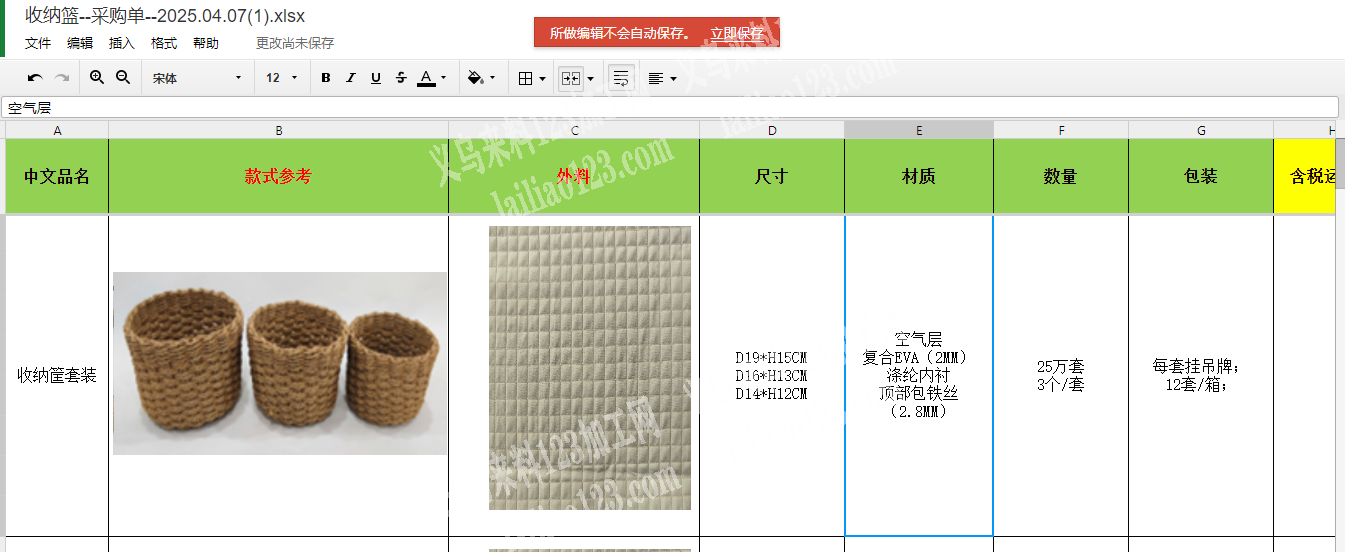The height and width of the screenshot is (552, 1345).
Task: Select the D19*H15CM dimensions cell
Action: pos(772,375)
